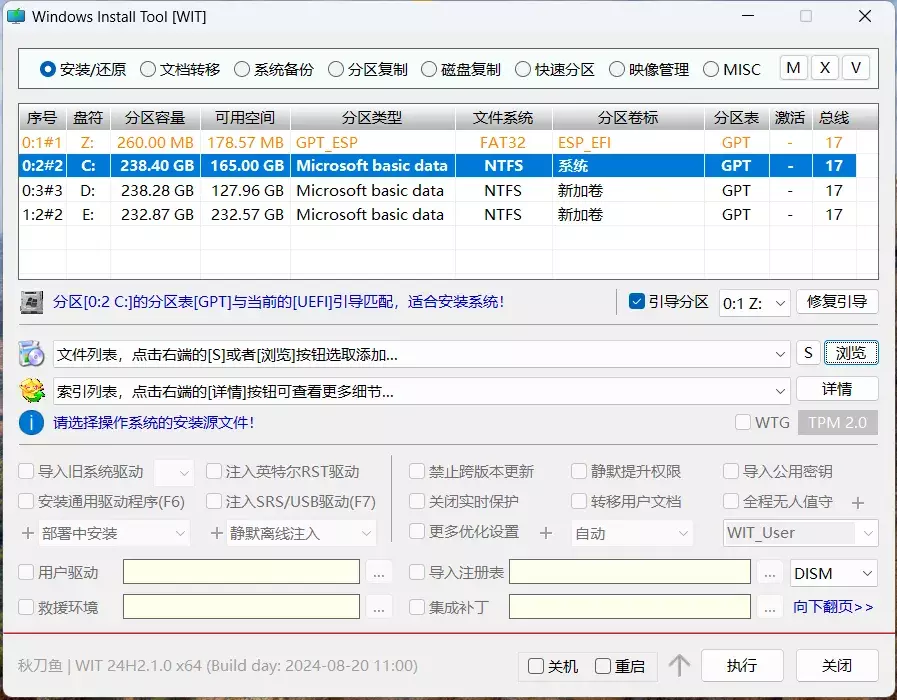Click the disc icon beside file list

point(31,354)
